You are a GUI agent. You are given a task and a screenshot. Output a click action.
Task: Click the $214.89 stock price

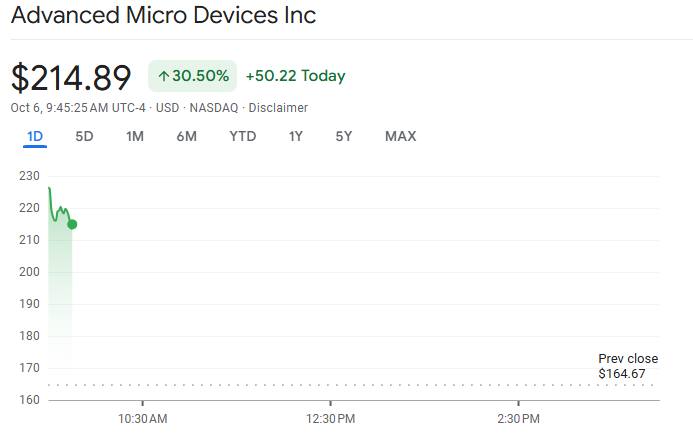pos(71,77)
